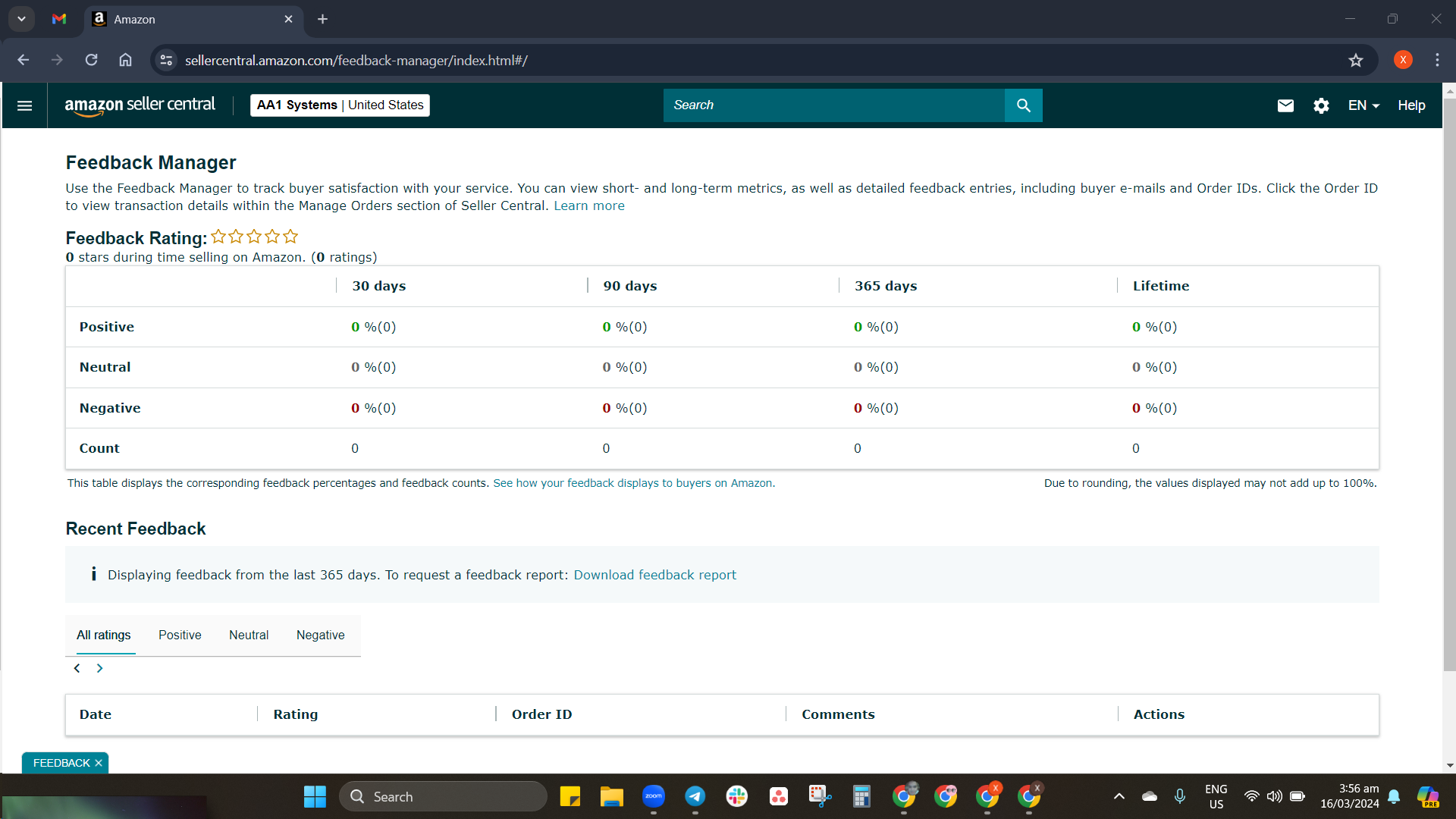The height and width of the screenshot is (819, 1456).
Task: Click into the Seller Central search field
Action: [833, 105]
